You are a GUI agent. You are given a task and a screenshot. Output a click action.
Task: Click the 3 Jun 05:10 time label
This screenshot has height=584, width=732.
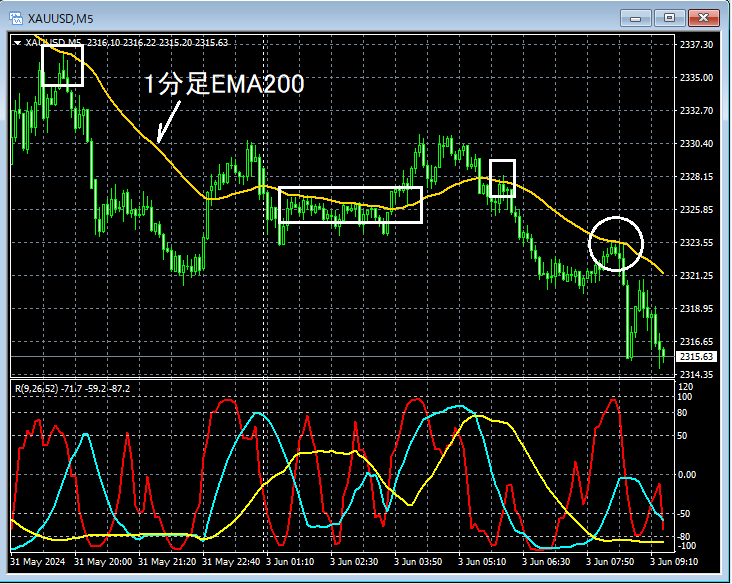(482, 562)
